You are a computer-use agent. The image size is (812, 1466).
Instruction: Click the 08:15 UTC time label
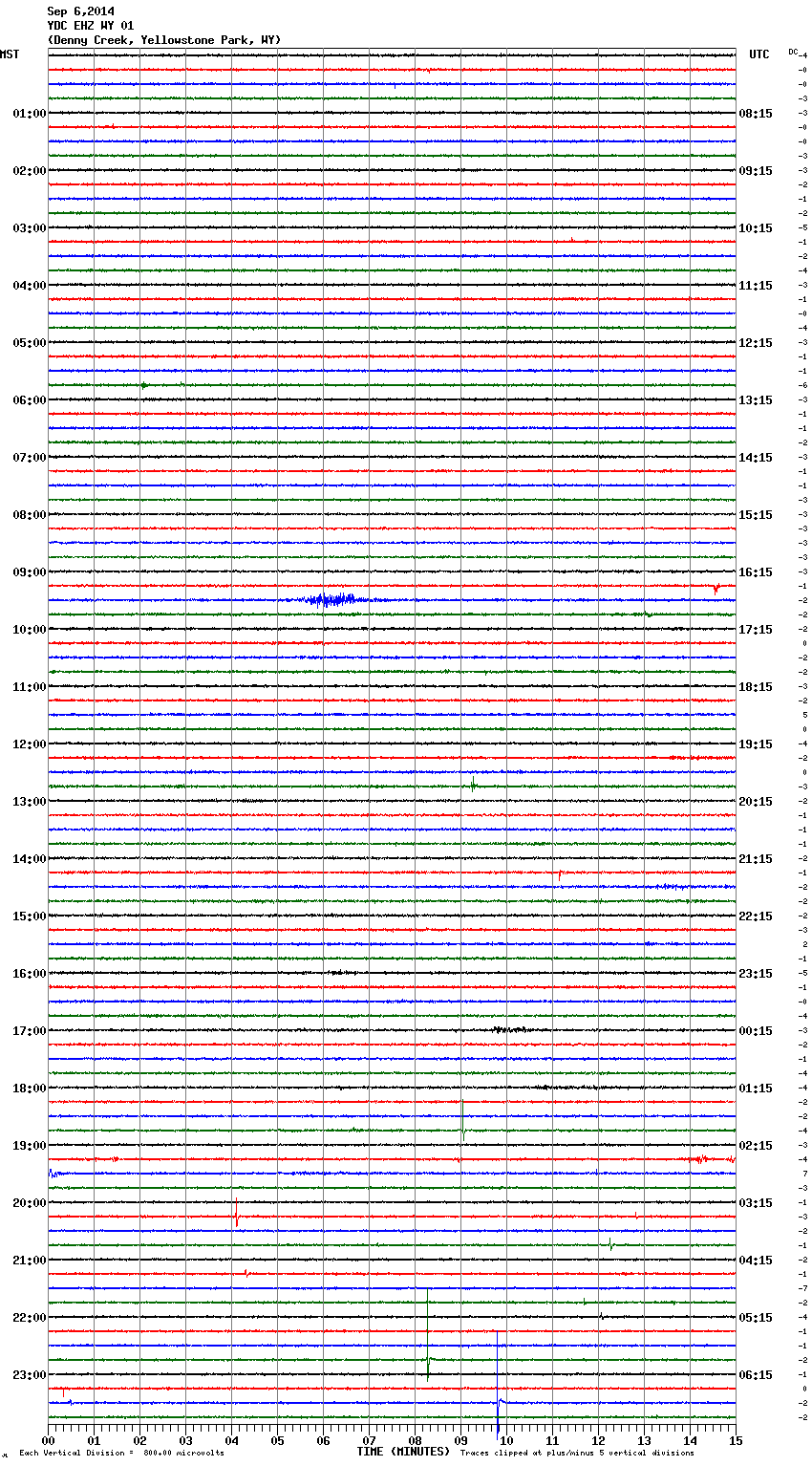click(756, 114)
